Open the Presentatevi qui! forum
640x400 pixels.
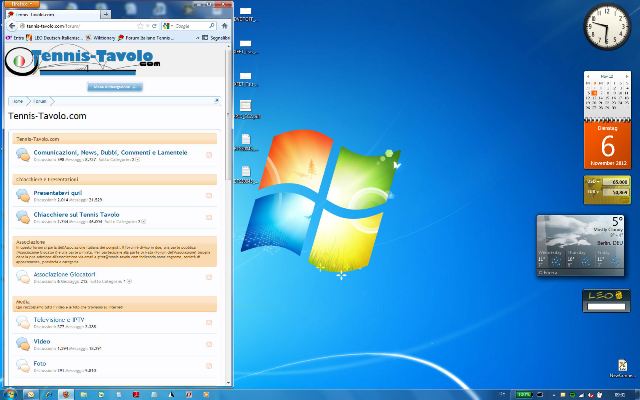pos(58,193)
